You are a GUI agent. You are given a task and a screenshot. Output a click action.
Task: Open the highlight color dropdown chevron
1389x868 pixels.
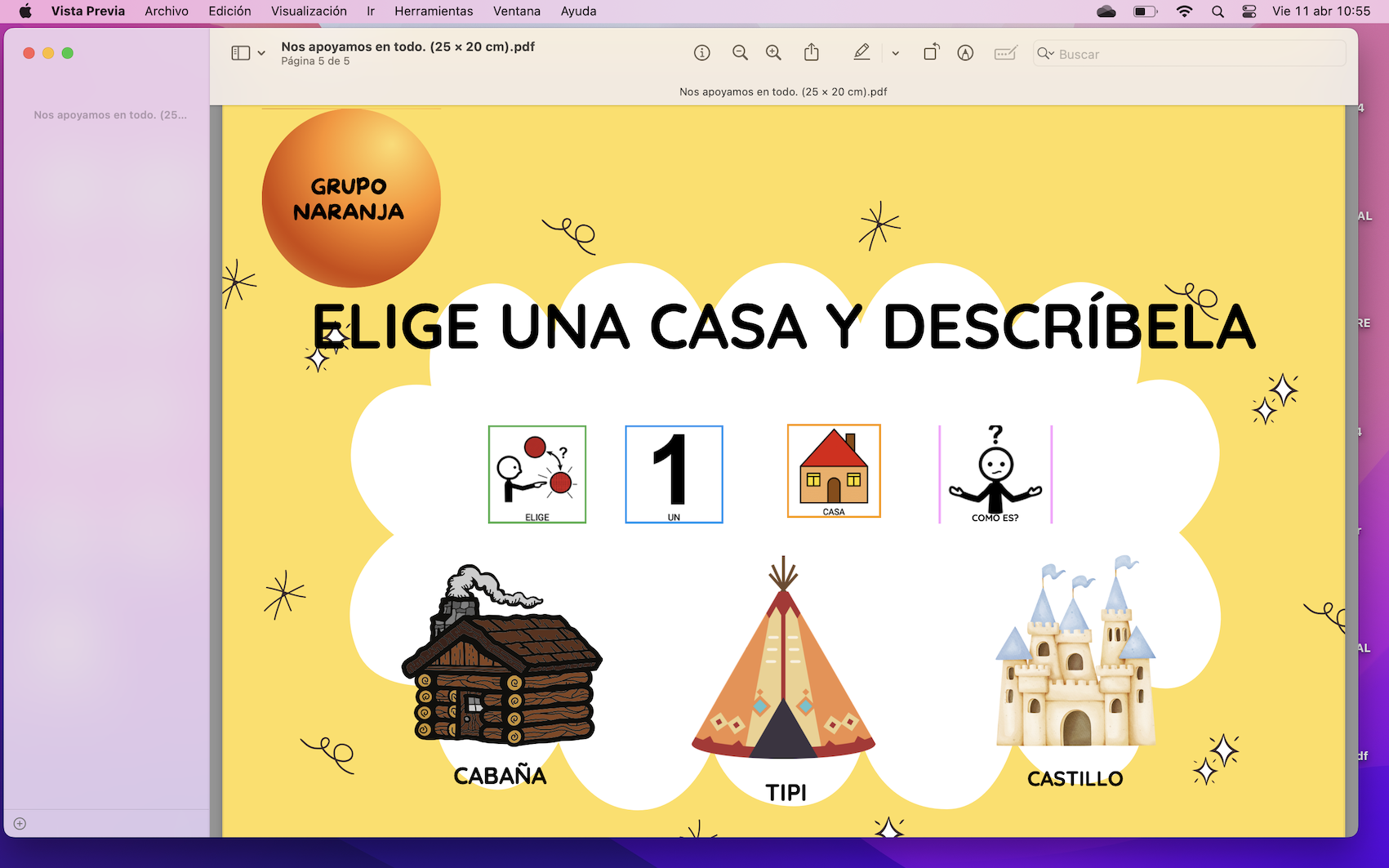click(x=896, y=52)
